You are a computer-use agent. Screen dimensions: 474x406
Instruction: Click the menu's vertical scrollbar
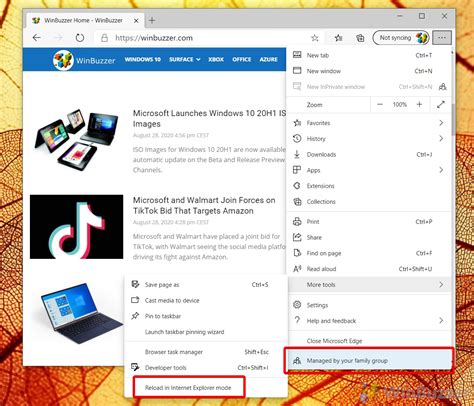[453, 120]
